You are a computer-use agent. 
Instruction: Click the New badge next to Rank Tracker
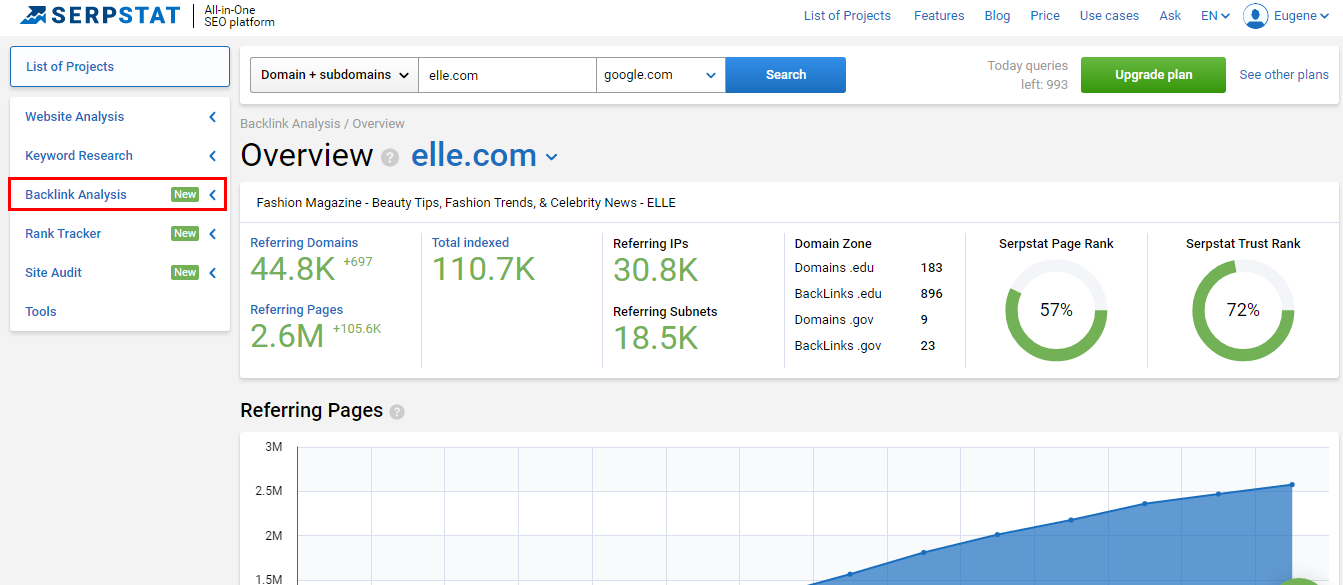pos(185,234)
